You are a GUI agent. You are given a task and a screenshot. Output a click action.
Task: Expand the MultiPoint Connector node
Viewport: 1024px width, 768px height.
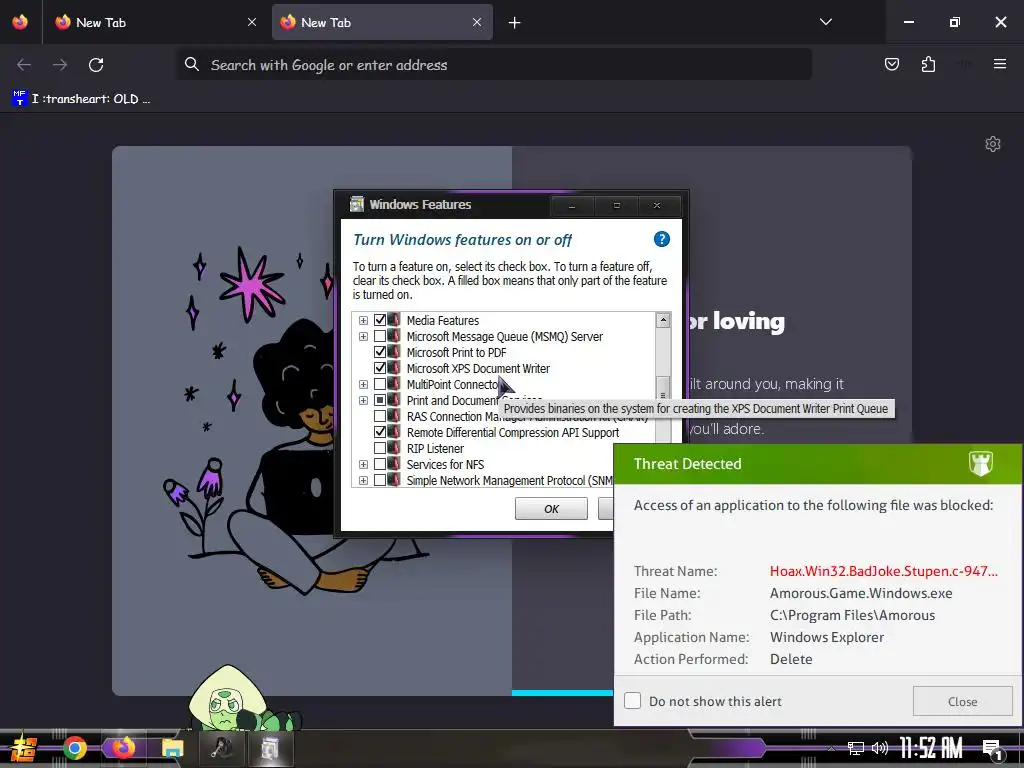[363, 385]
